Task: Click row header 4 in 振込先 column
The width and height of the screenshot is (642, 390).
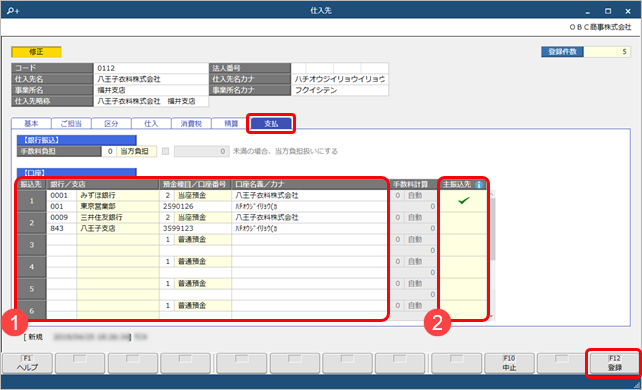Action: click(32, 267)
